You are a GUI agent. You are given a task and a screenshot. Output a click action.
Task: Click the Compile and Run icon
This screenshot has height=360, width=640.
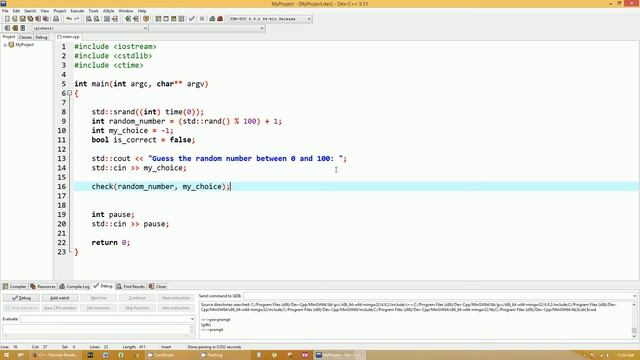point(173,19)
